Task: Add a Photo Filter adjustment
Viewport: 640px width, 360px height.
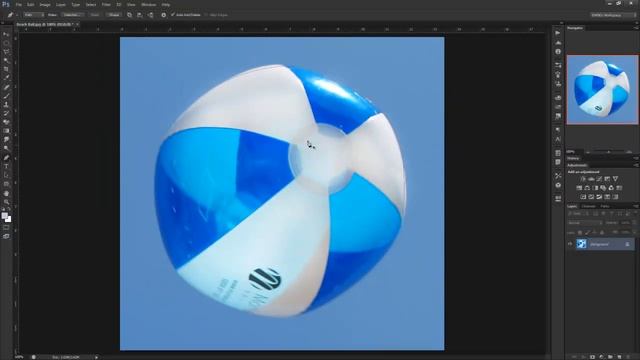Action: coord(603,188)
